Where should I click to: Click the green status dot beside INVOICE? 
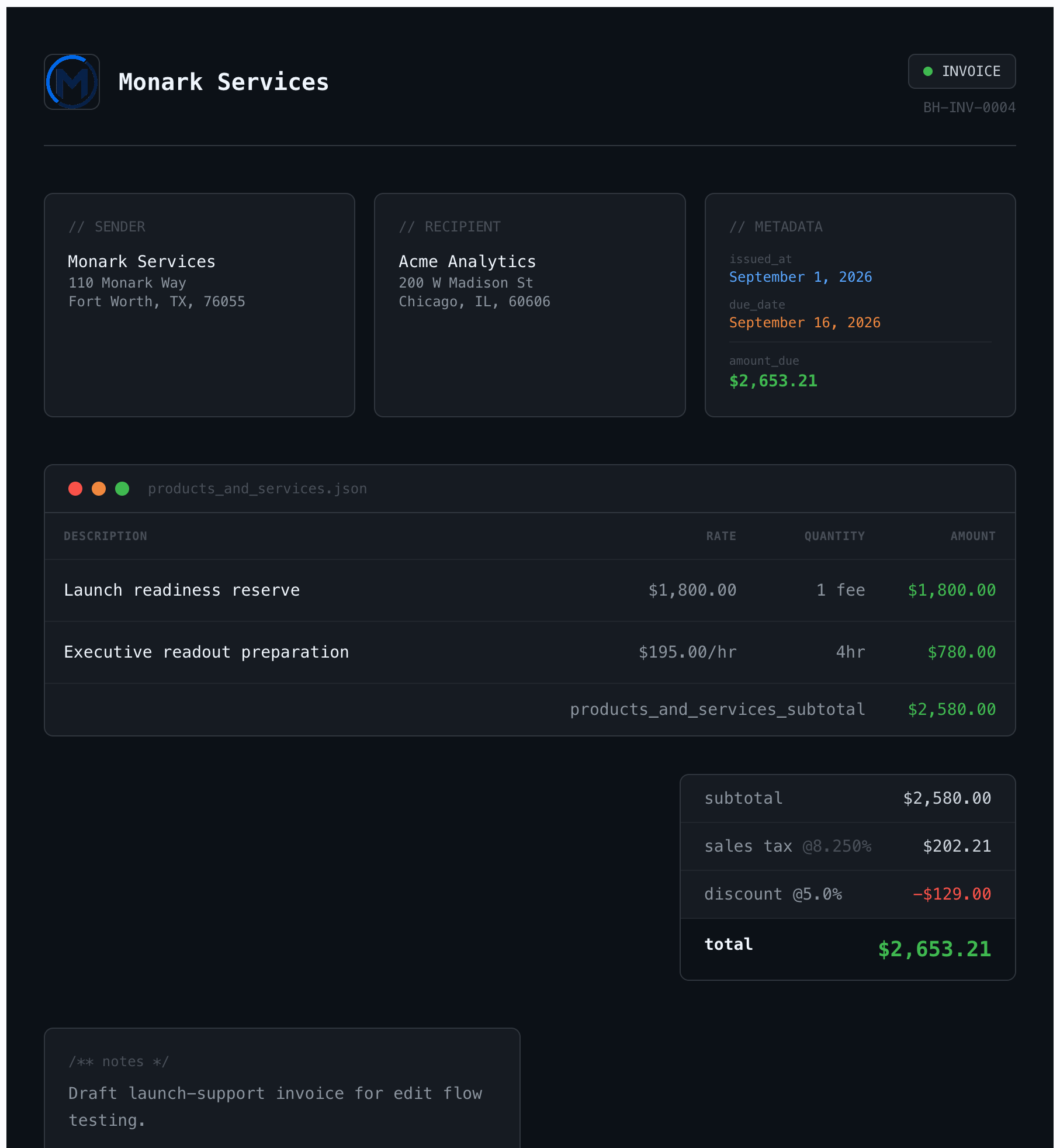click(x=927, y=71)
